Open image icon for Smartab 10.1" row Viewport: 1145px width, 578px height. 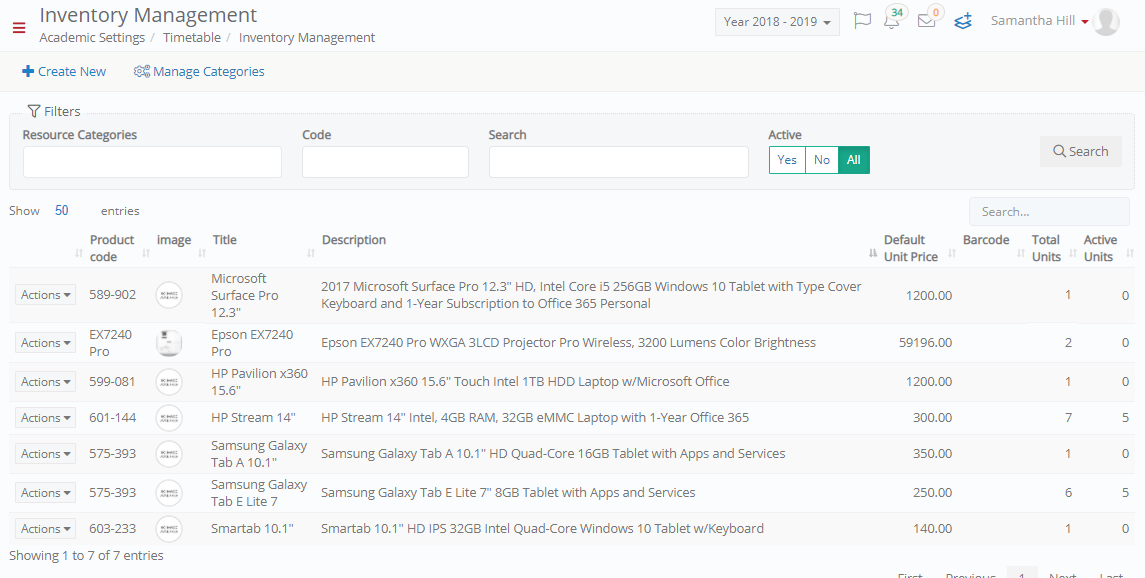(x=169, y=529)
